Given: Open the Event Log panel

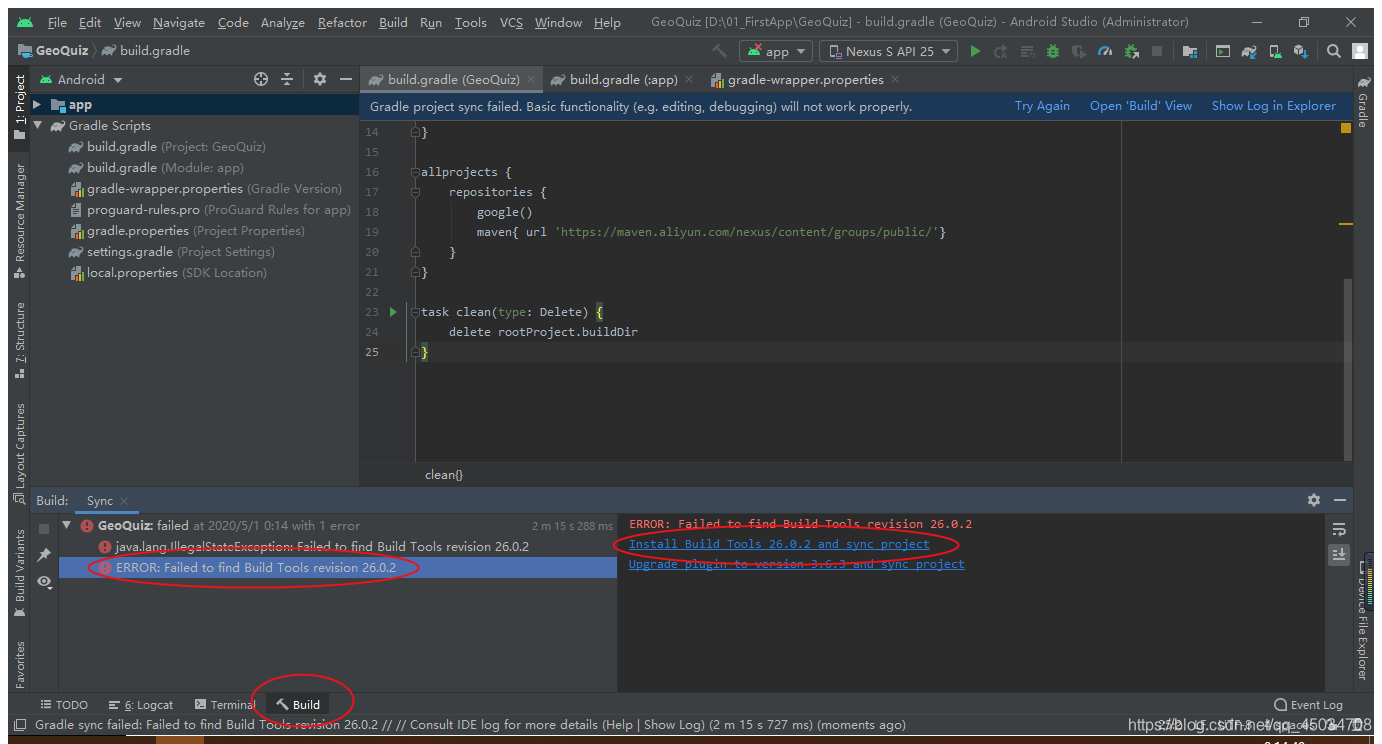Looking at the screenshot, I should (x=1308, y=704).
